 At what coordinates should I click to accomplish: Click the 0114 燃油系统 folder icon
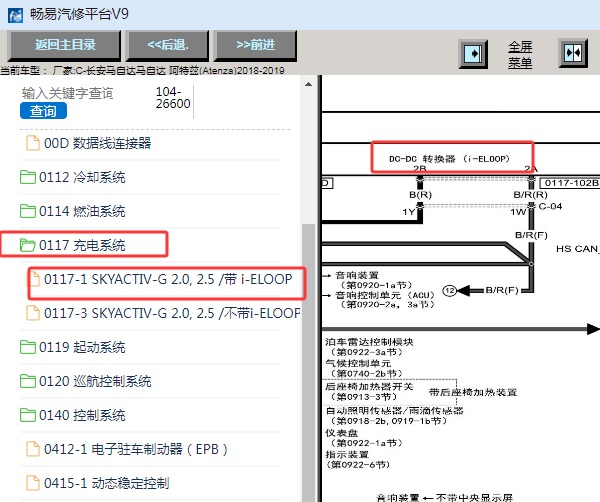(28, 211)
